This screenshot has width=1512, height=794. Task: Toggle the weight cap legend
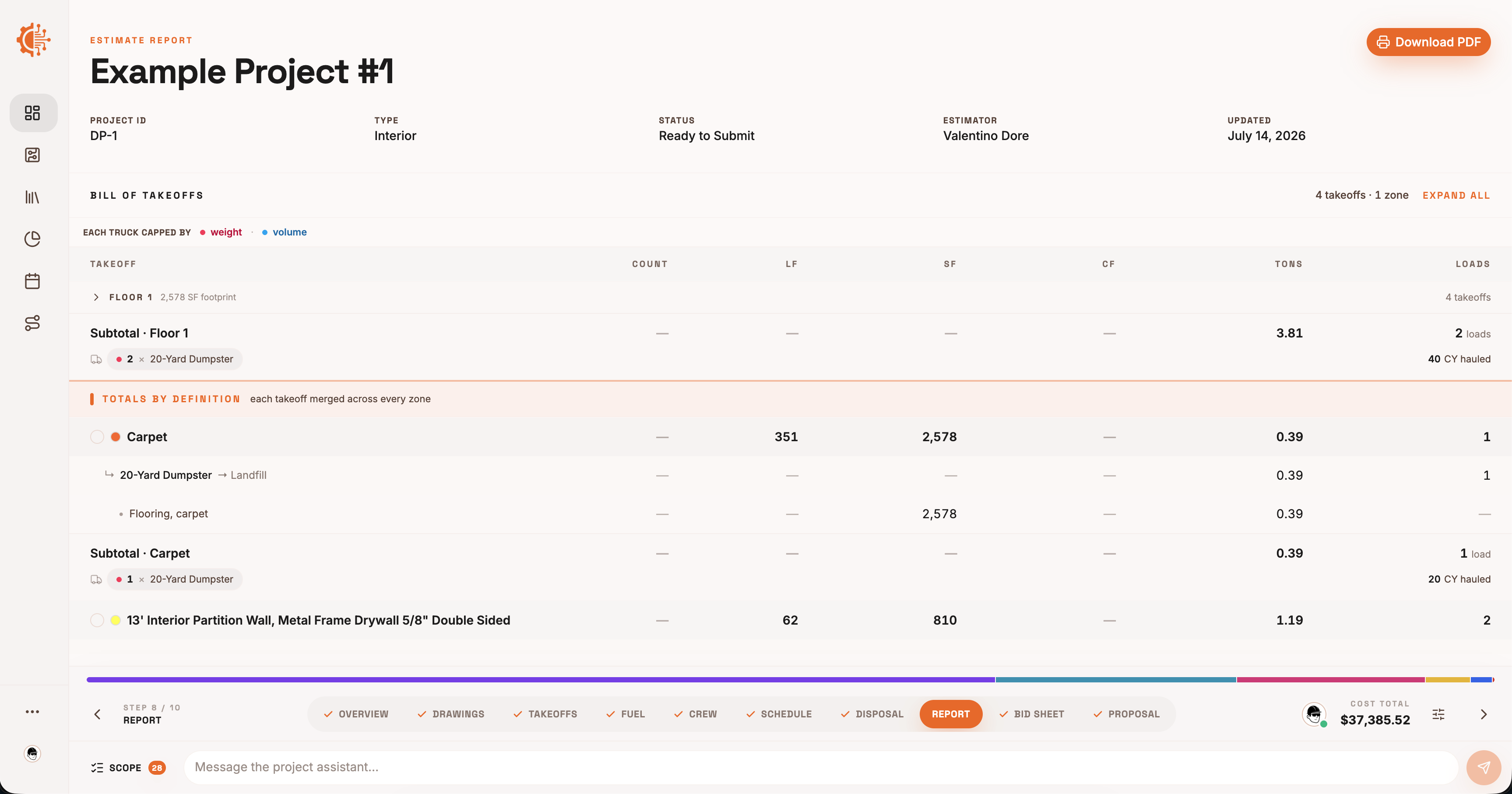point(221,232)
